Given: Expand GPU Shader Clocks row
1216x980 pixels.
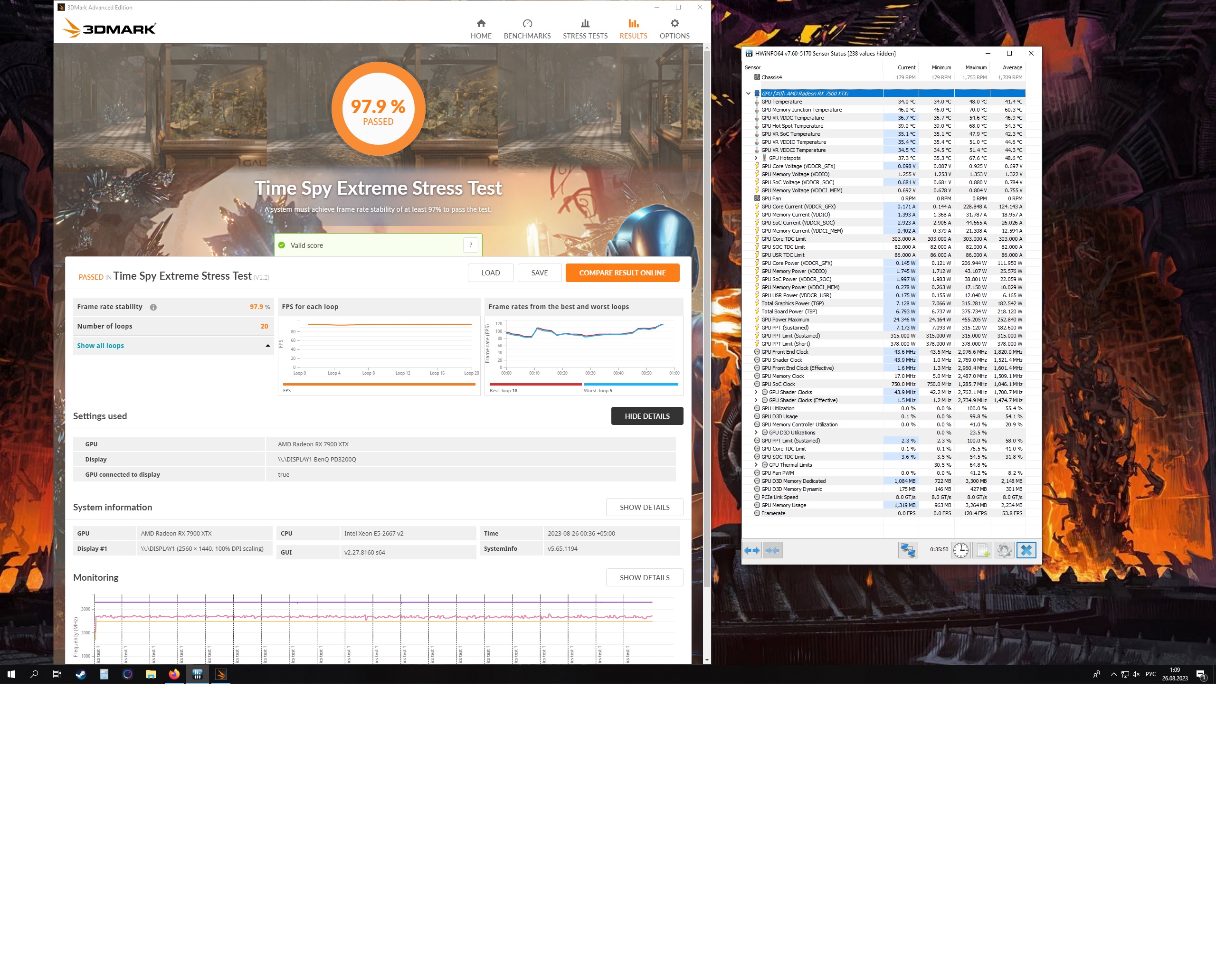Looking at the screenshot, I should click(756, 392).
